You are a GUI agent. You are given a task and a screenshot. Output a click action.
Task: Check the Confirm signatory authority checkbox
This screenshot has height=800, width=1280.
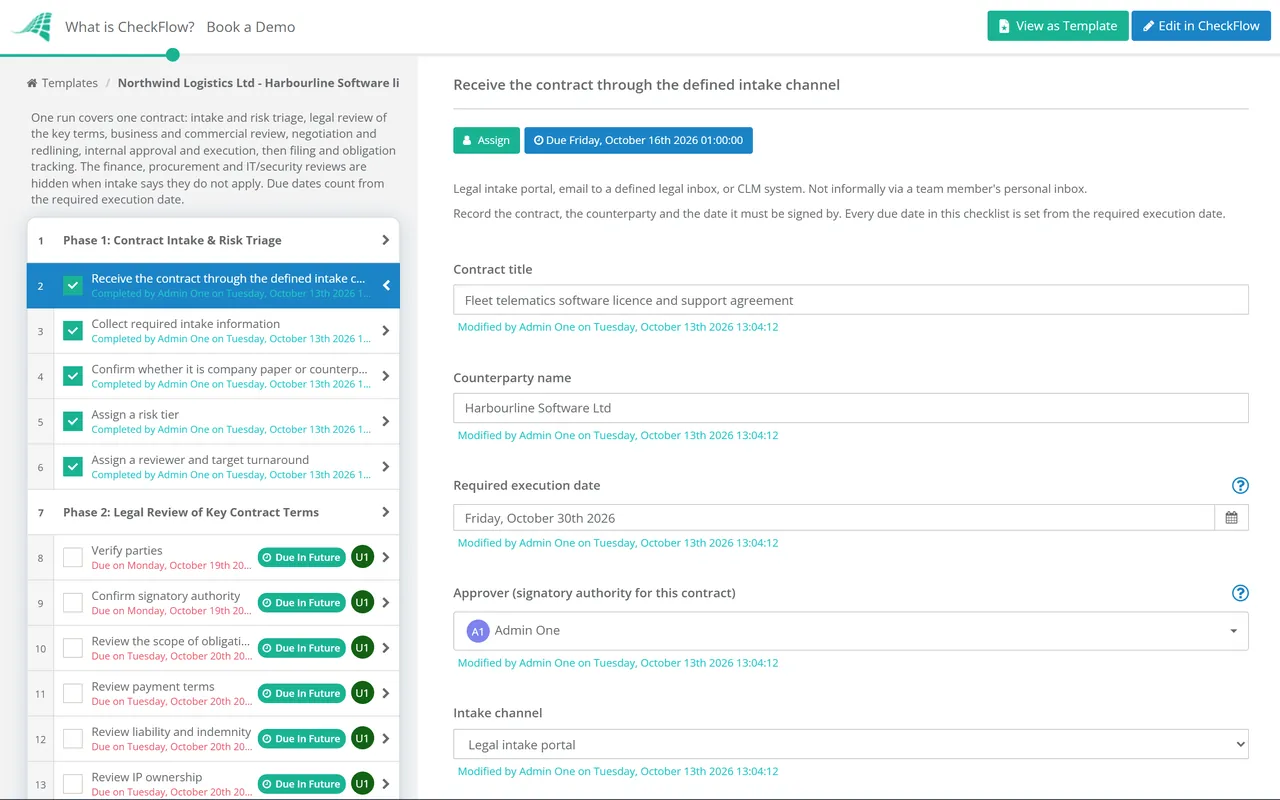coord(73,602)
